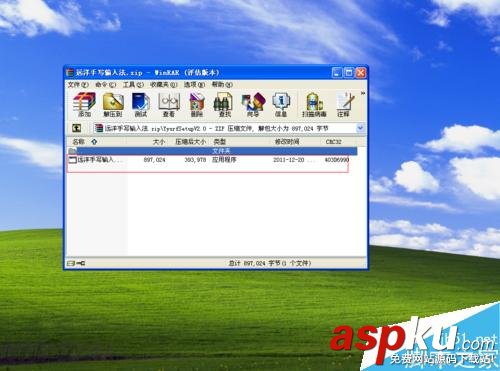500x371 pixels.
Task: Sort by Modified Time (修改时间) column header
Action: 287,142
